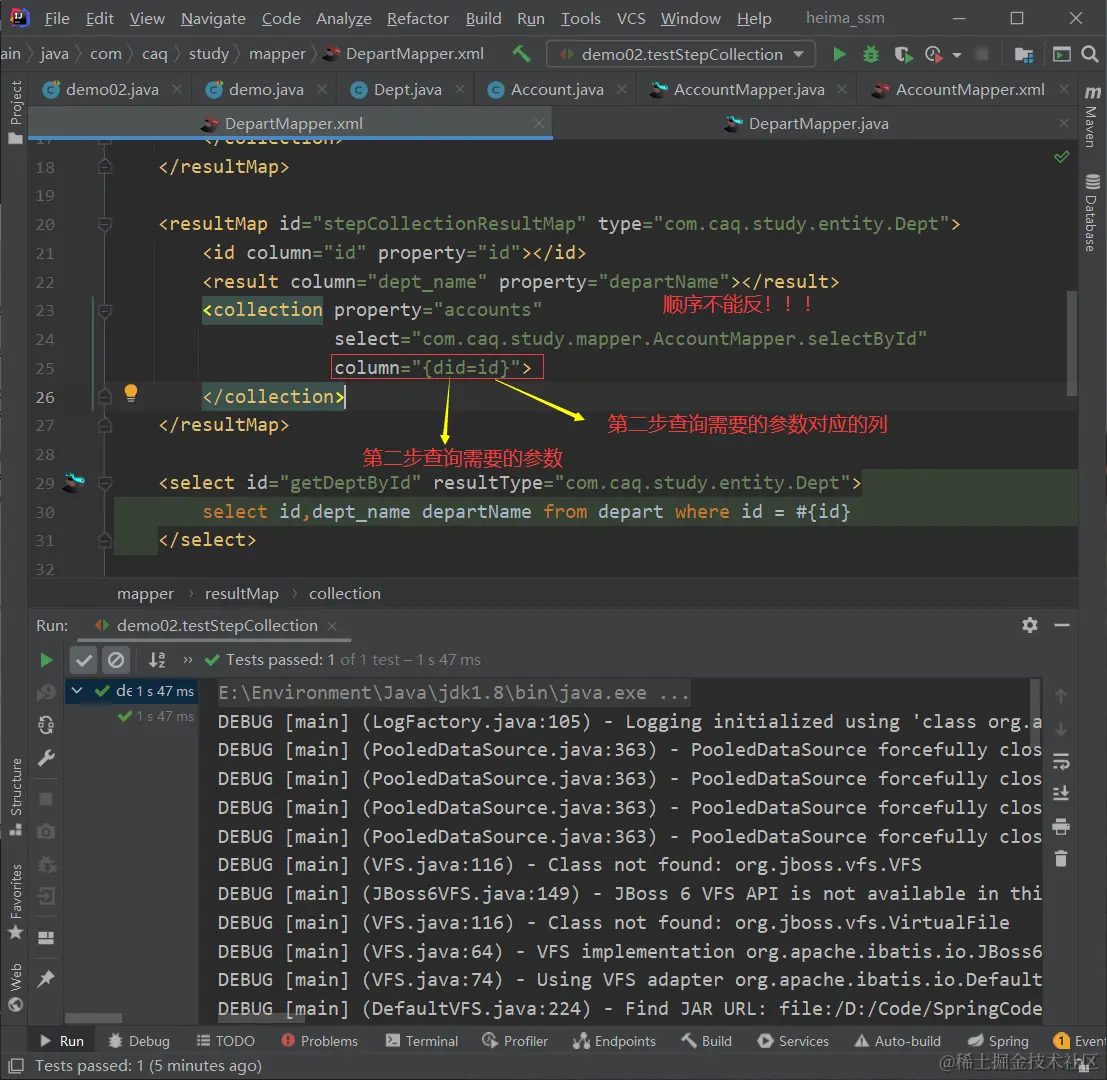Click mapper breadcrumb in navigation bar
Viewport: 1107px width, 1080px height.
(x=277, y=54)
